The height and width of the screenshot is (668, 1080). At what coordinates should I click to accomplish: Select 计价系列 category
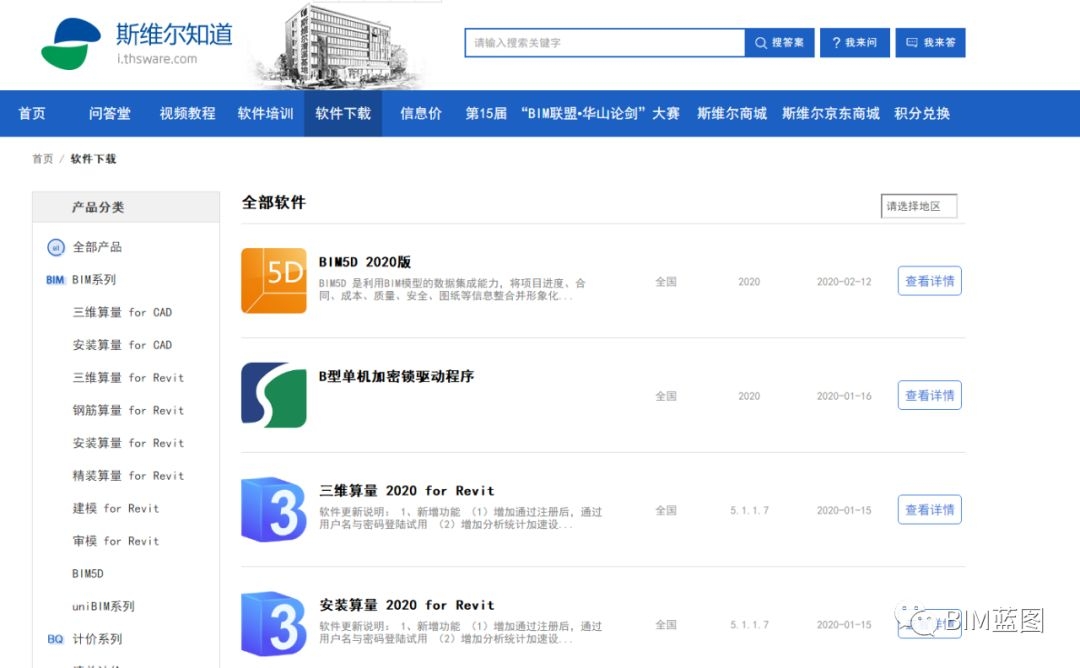[97, 639]
